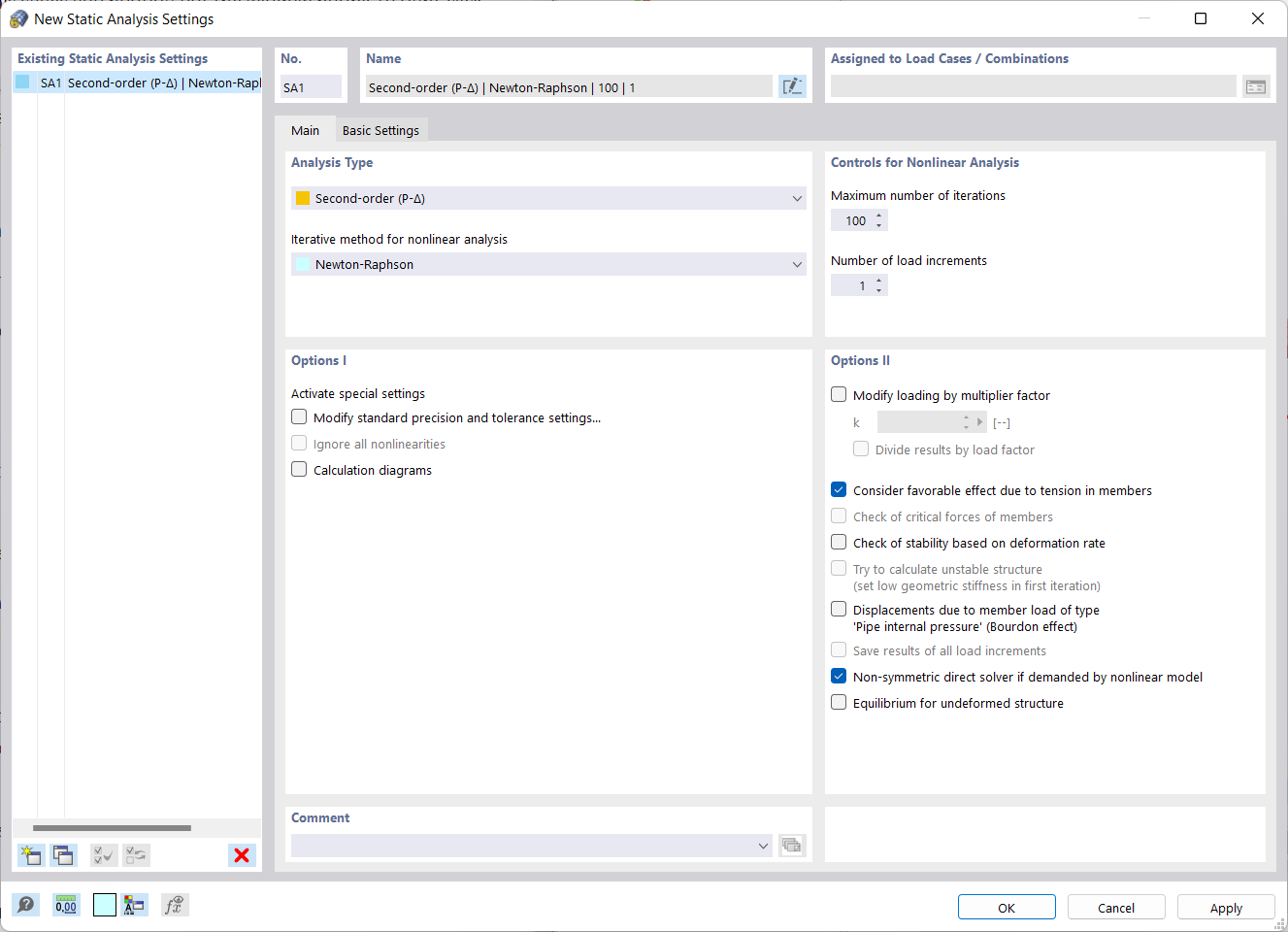Switch to the Basic Settings tab

(380, 129)
